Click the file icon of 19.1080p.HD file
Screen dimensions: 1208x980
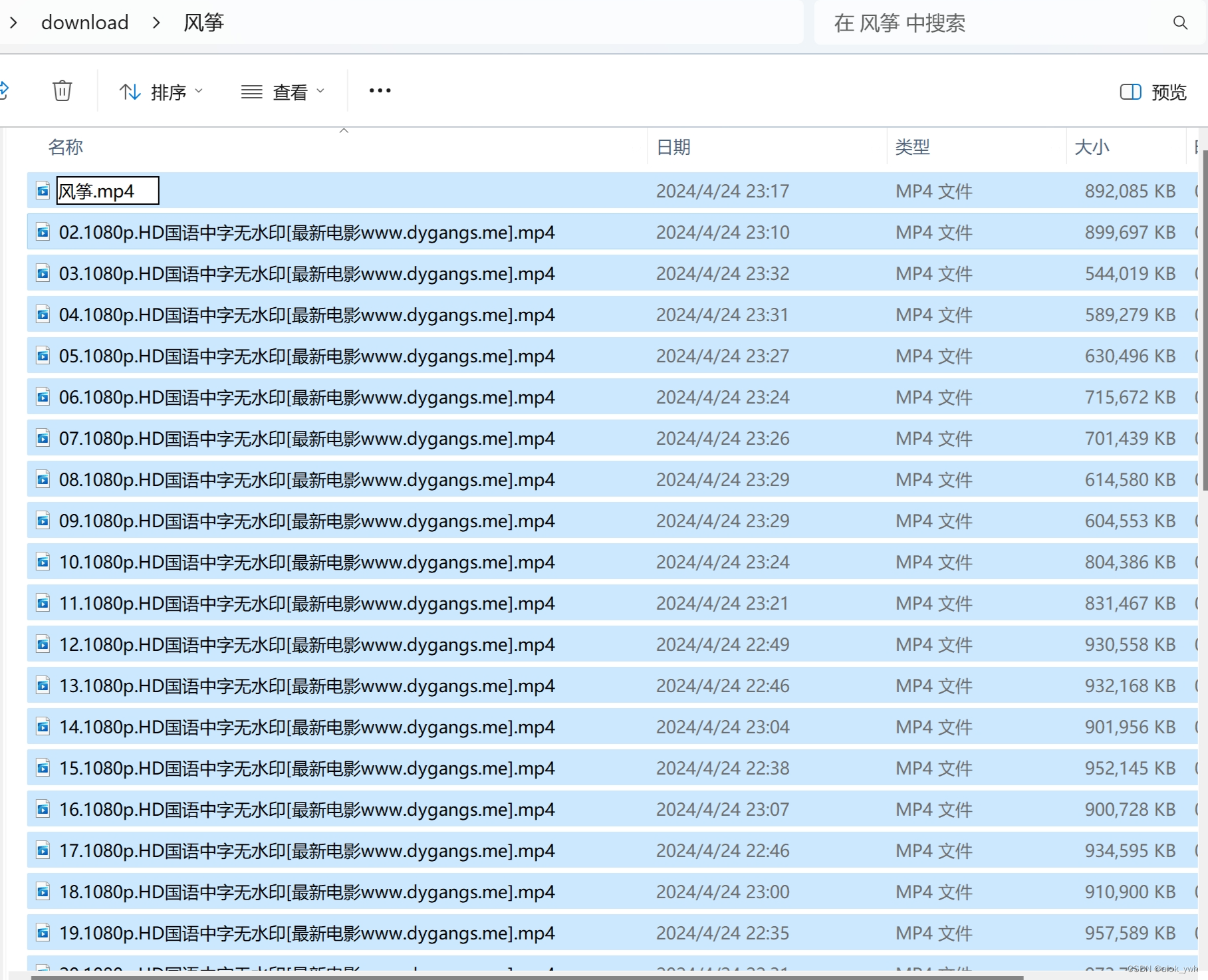click(43, 933)
